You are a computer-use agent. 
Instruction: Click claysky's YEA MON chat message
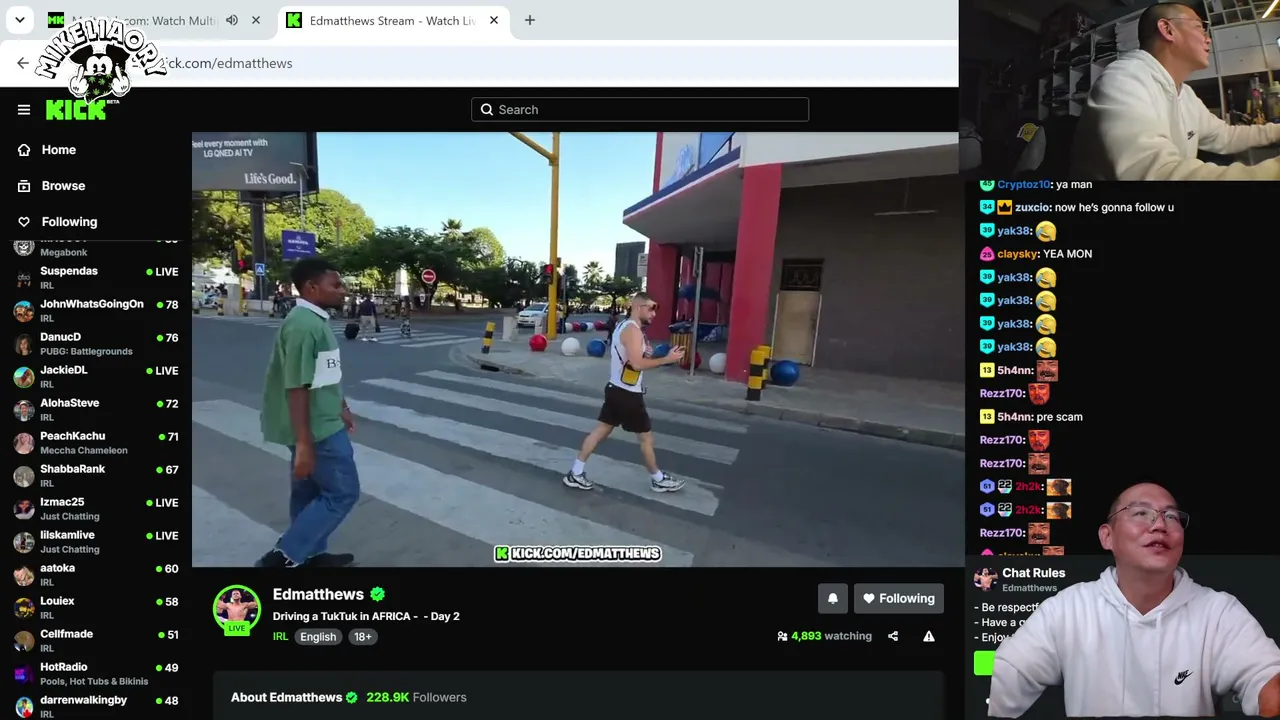[x=1035, y=254]
